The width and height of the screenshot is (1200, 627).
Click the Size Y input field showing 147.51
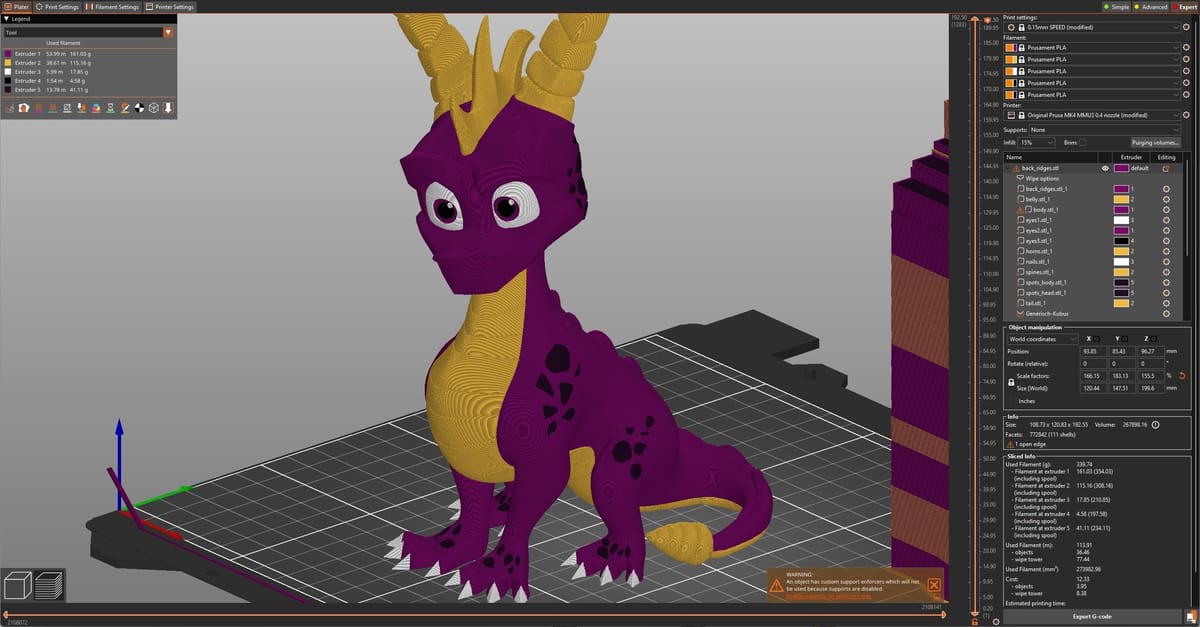point(1122,388)
